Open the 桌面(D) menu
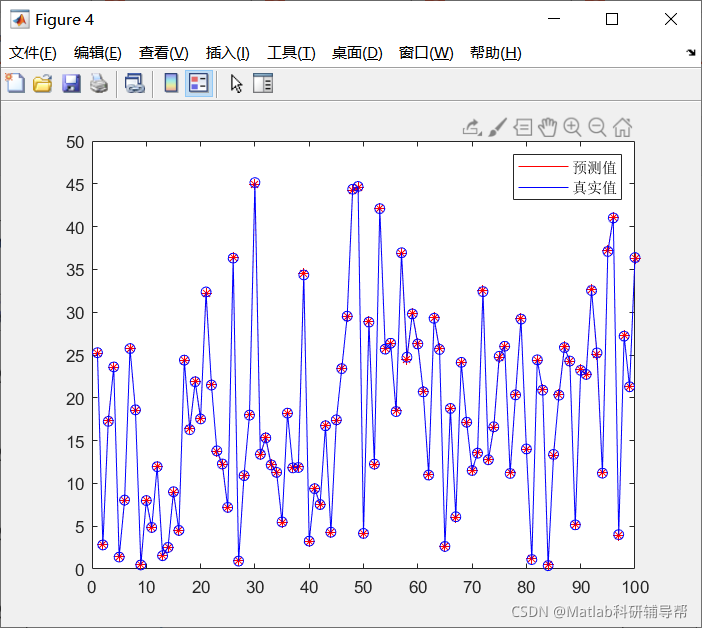The height and width of the screenshot is (628, 702). (x=357, y=53)
